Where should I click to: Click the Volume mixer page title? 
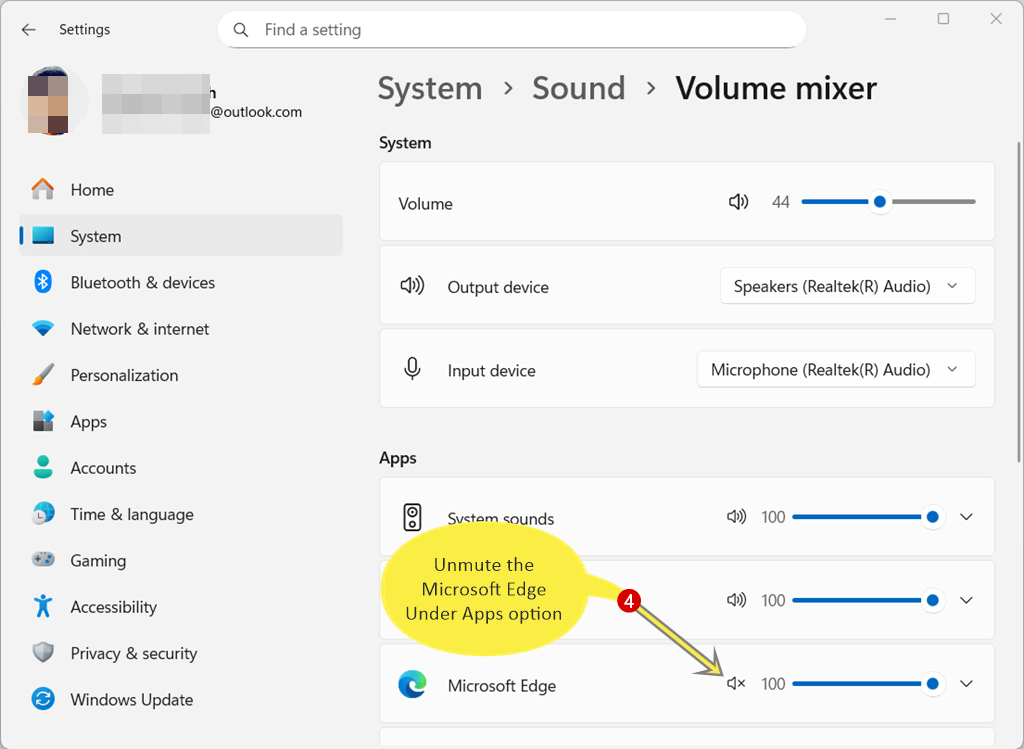coord(776,88)
